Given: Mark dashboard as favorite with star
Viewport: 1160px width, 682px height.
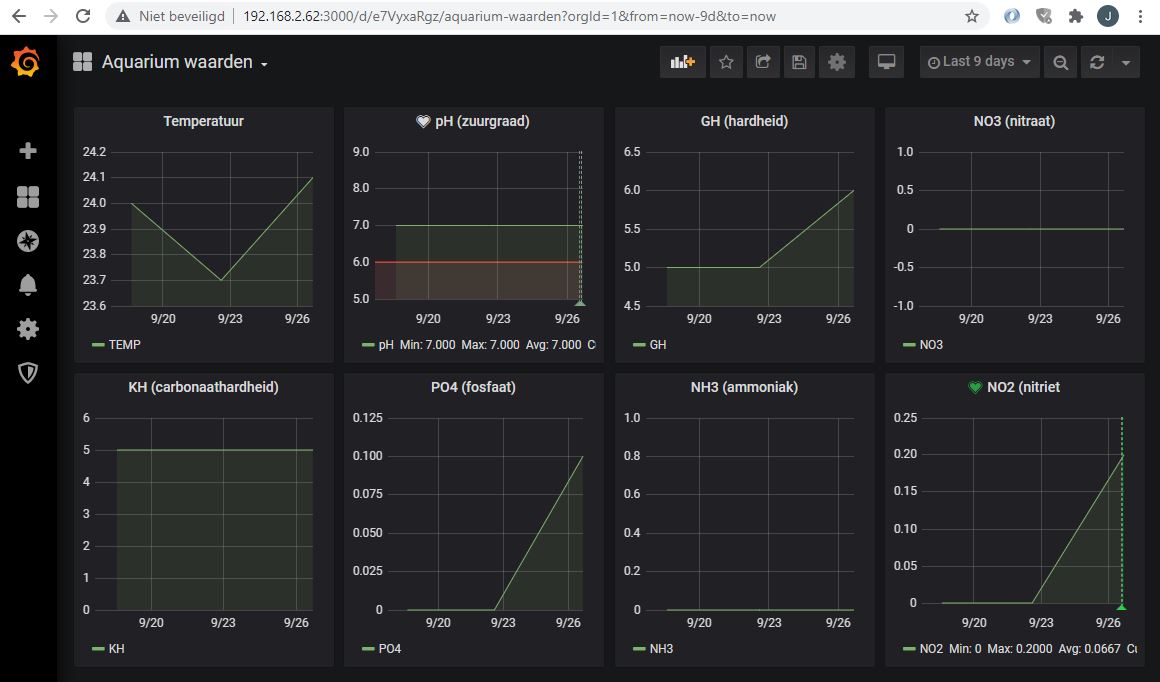Looking at the screenshot, I should (x=726, y=62).
